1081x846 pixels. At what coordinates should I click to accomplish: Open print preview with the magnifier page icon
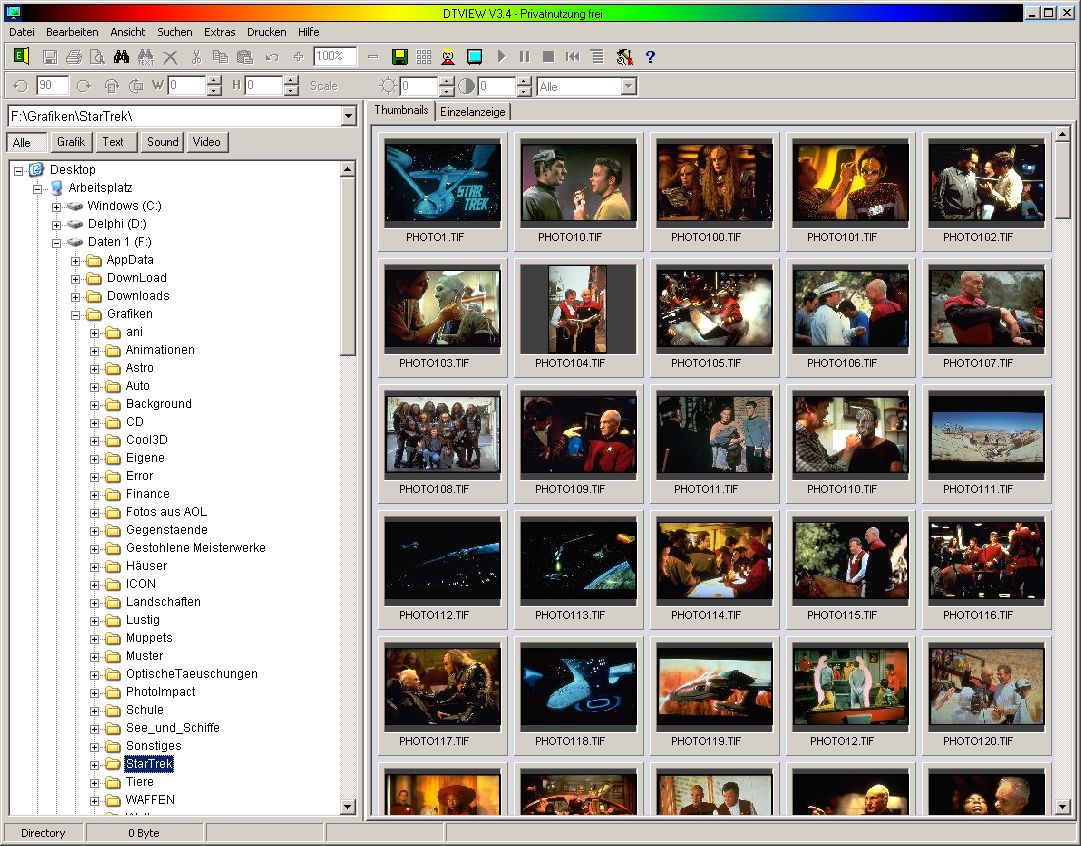tap(97, 57)
